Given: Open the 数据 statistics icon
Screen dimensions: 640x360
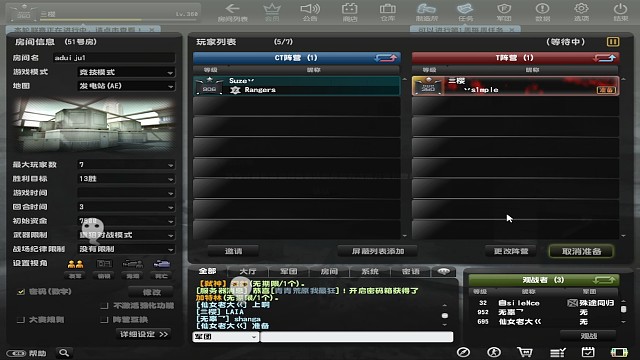Looking at the screenshot, I should click(x=542, y=12).
